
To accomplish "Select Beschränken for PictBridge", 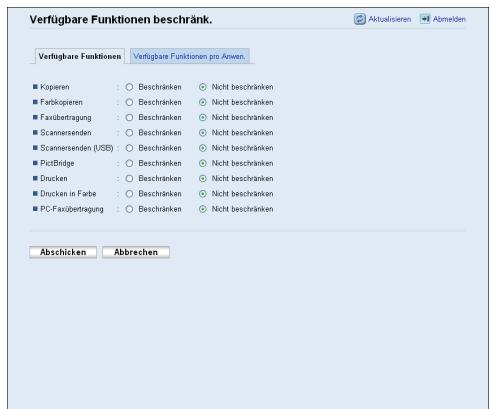I will pyautogui.click(x=129, y=163).
